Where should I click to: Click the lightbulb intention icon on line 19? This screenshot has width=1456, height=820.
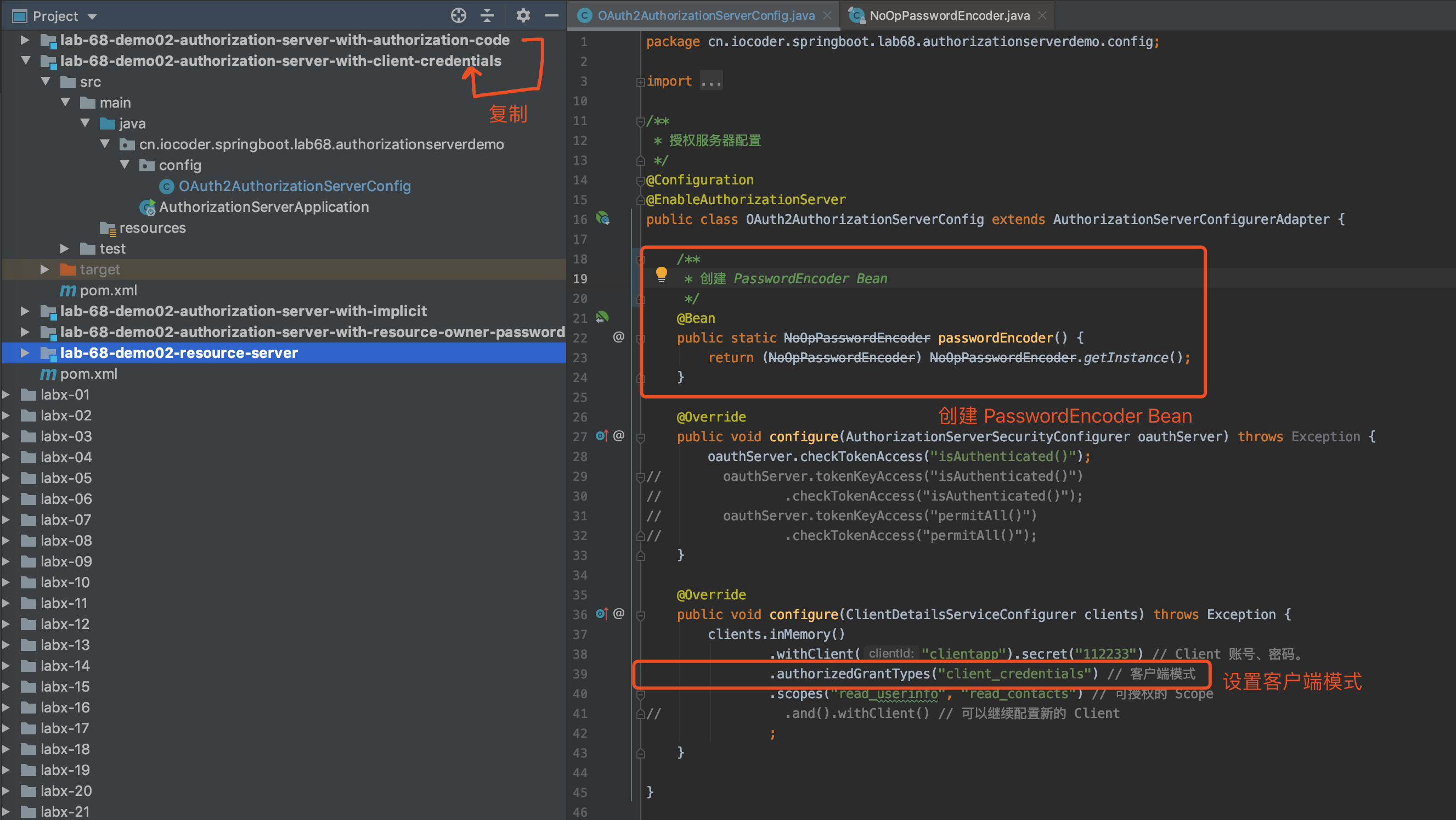tap(661, 275)
